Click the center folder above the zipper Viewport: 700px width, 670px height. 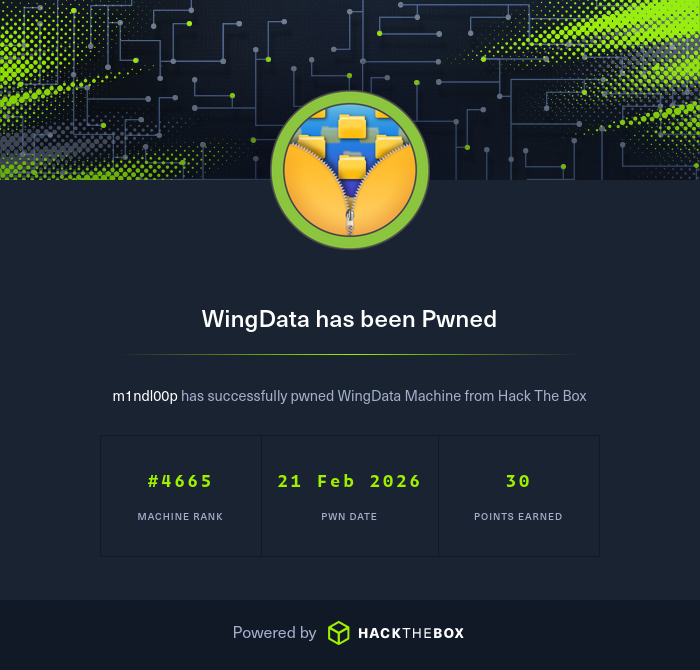[352, 166]
